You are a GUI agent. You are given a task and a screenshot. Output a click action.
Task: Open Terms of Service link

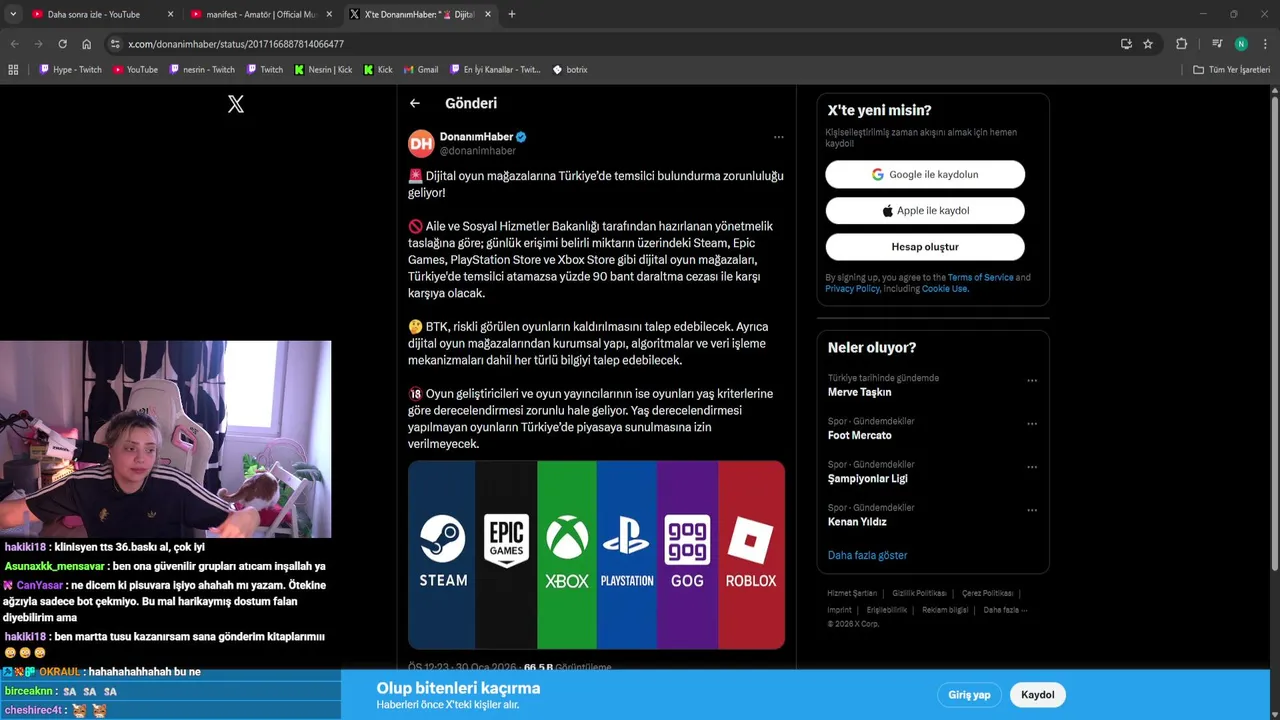pos(980,278)
